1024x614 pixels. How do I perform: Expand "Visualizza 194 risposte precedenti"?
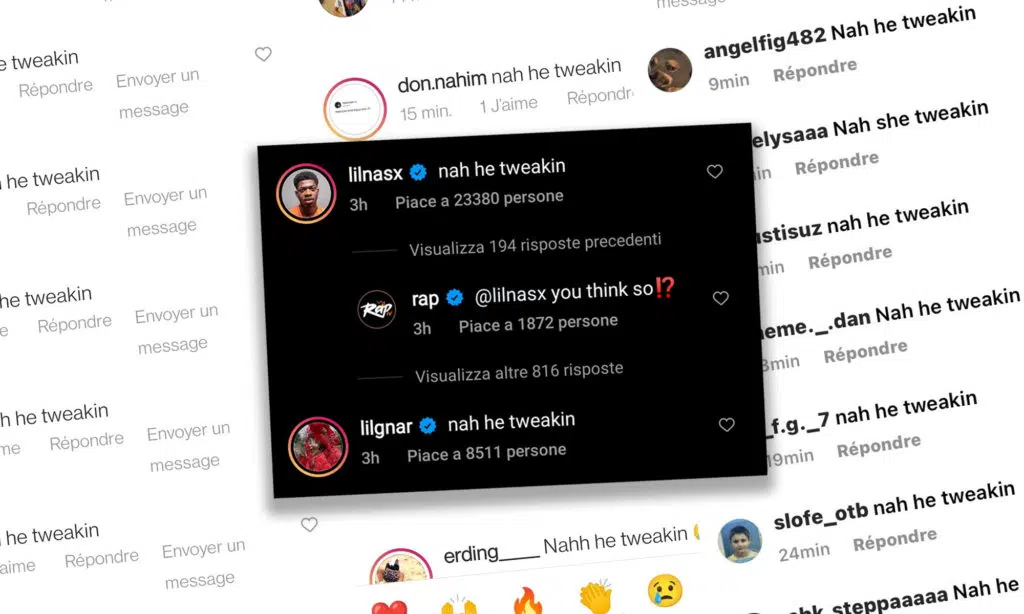pos(535,245)
